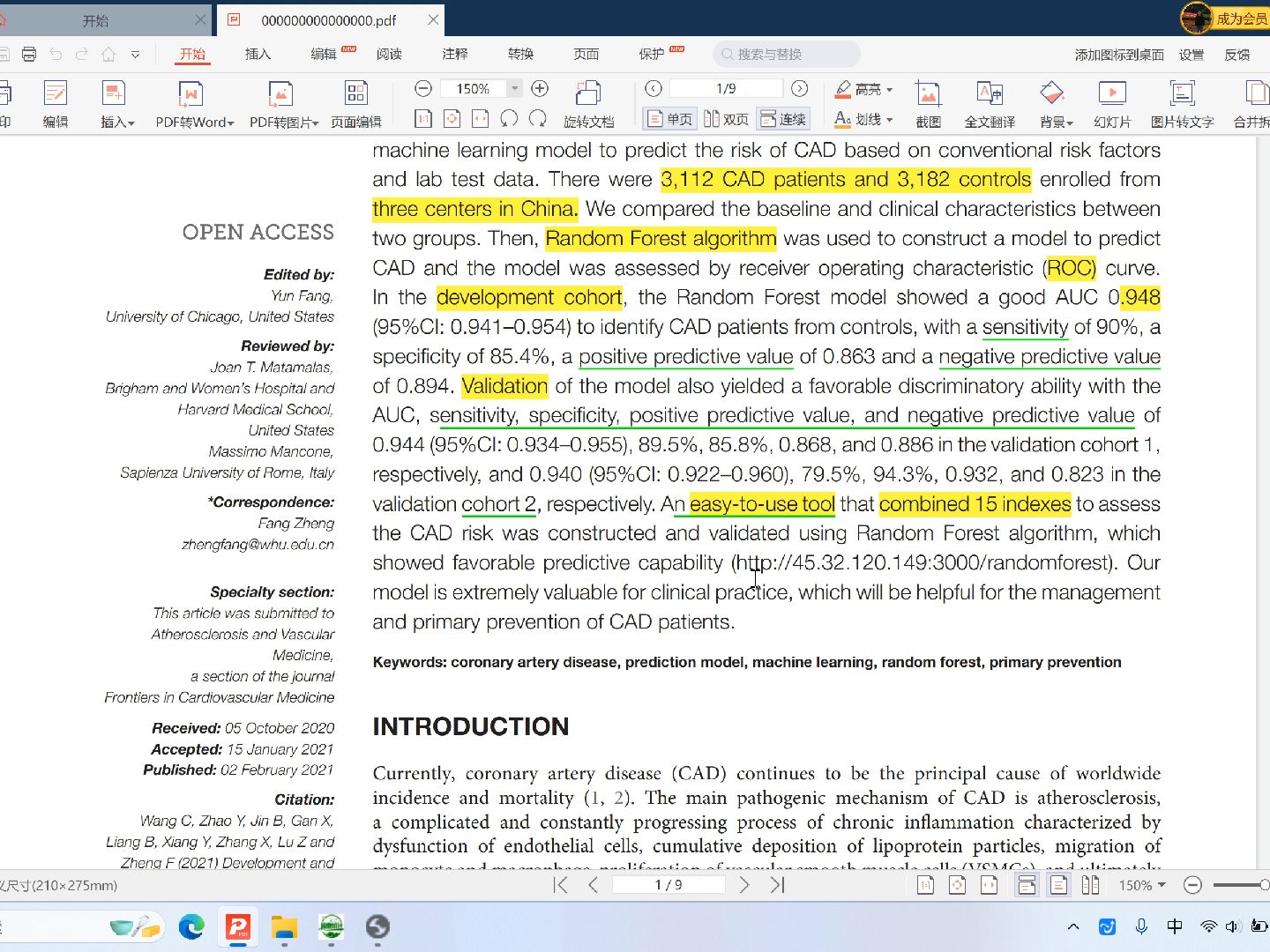This screenshot has height=952, width=1270.
Task: Toggle status bar continuous view icon
Action: point(1027,885)
